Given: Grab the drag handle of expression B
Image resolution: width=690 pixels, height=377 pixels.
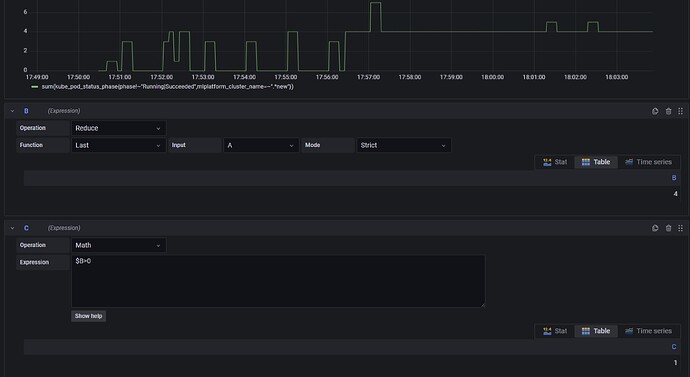Looking at the screenshot, I should pos(680,111).
